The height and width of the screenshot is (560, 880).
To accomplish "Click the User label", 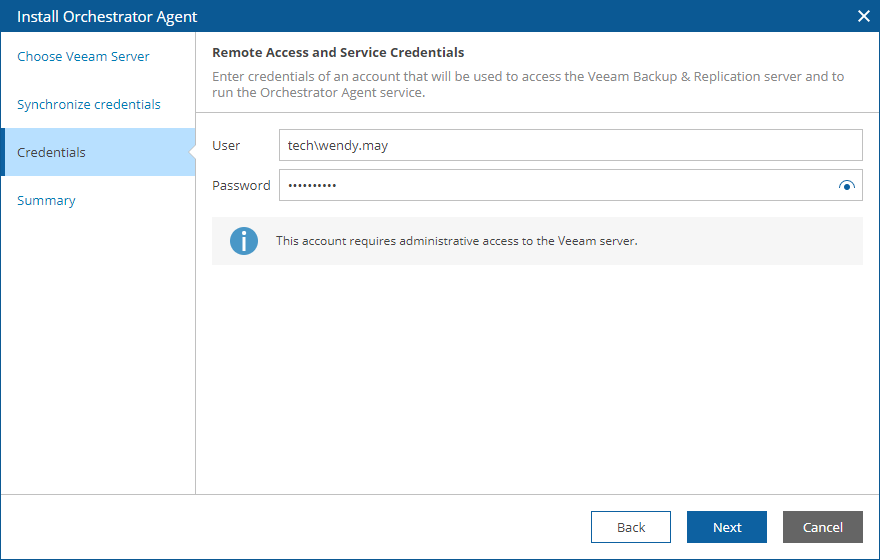I will (x=226, y=145).
